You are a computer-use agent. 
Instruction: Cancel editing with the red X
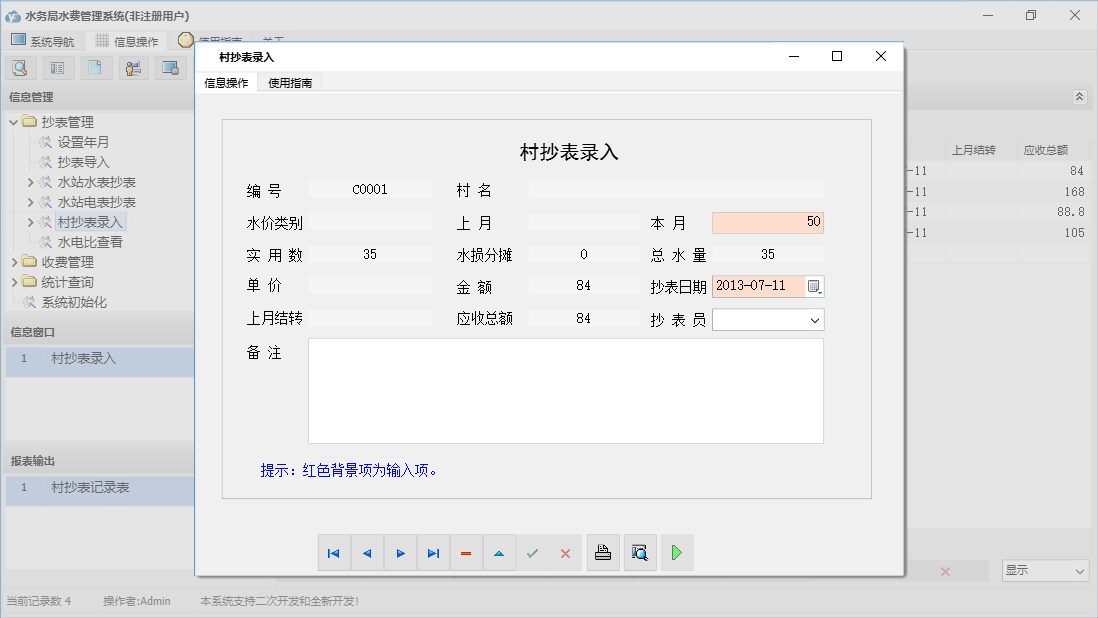coord(565,552)
